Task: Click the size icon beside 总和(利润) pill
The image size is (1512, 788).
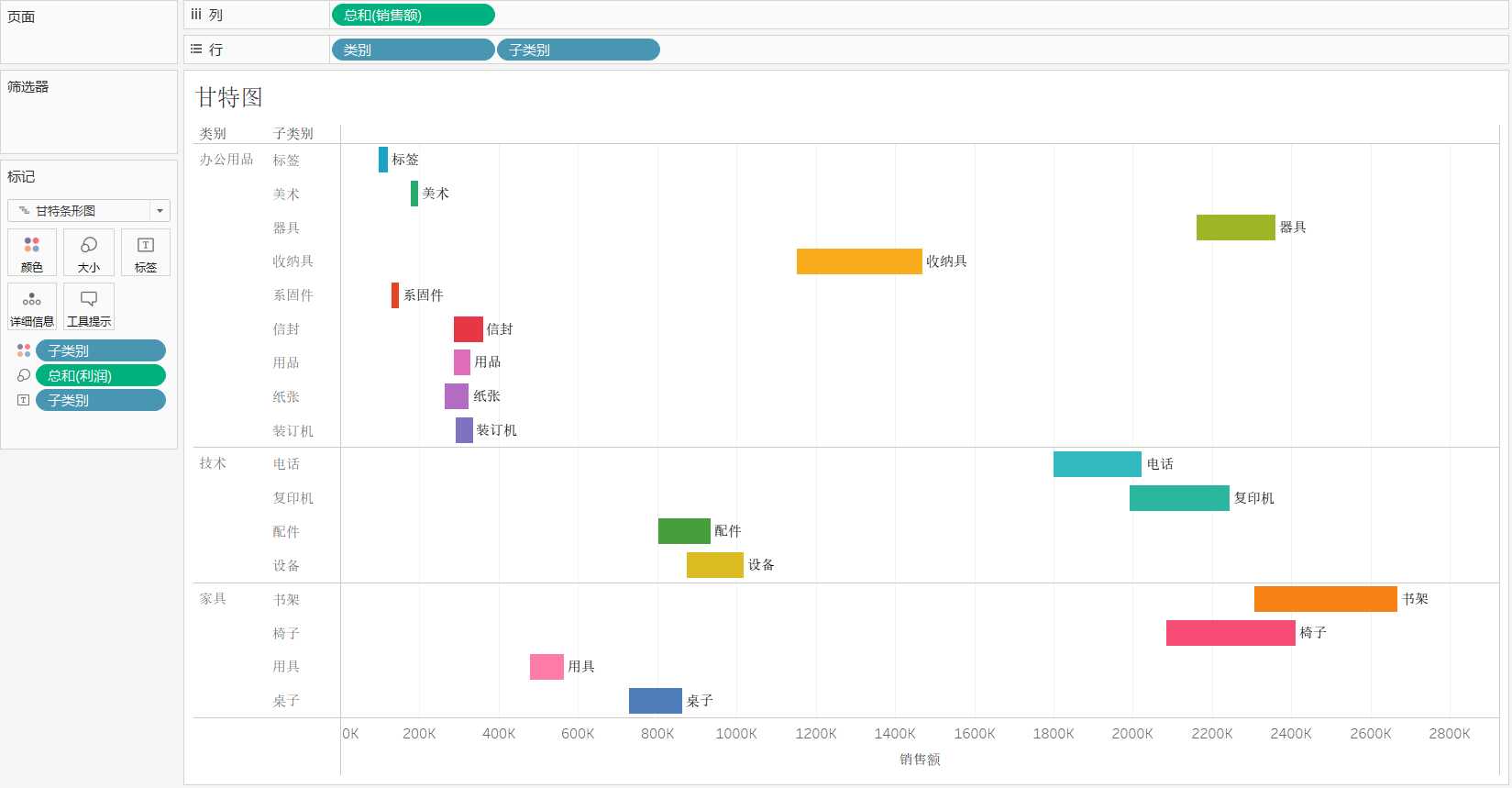Action: (24, 375)
